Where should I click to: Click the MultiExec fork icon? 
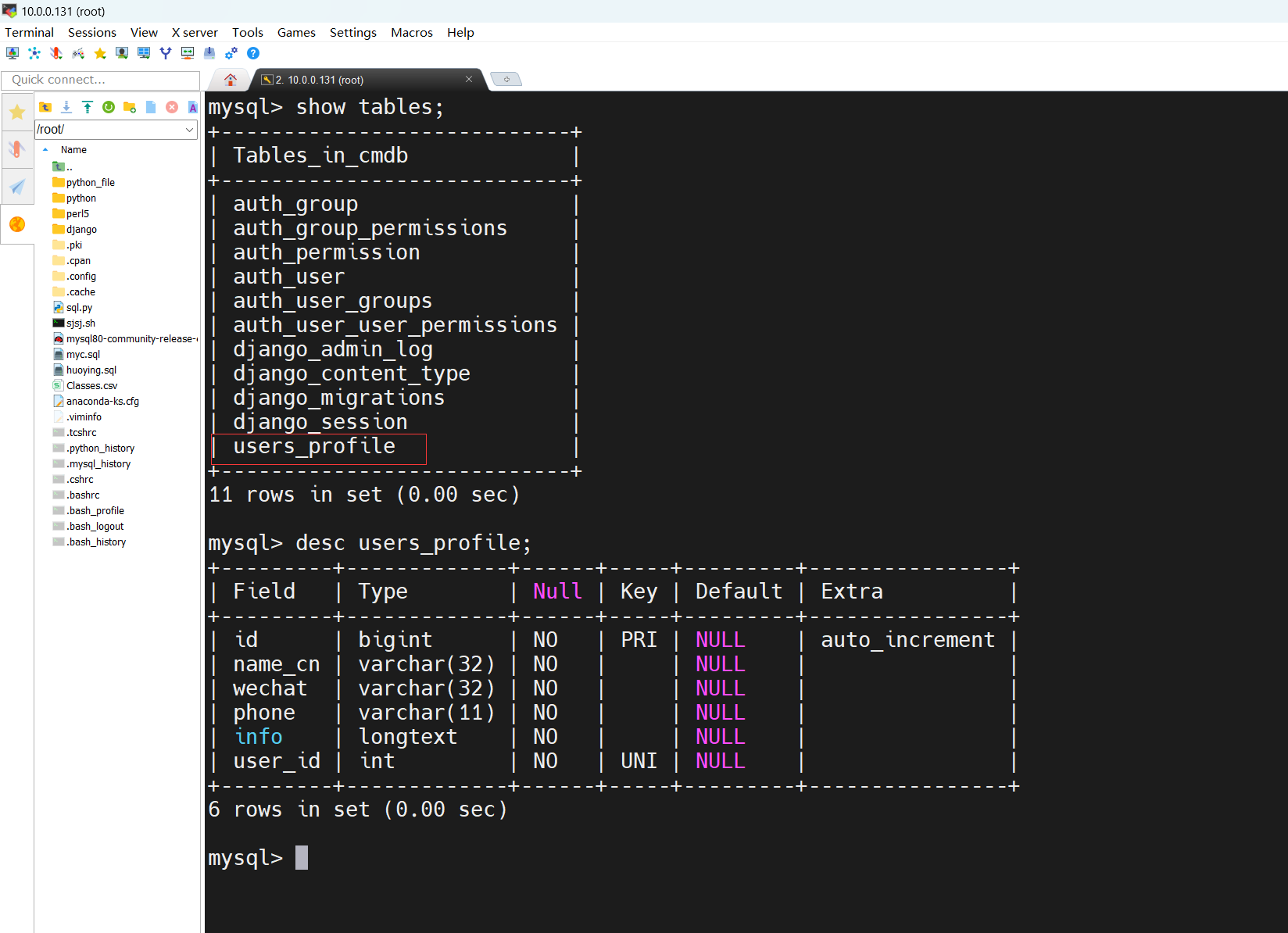coord(166,53)
